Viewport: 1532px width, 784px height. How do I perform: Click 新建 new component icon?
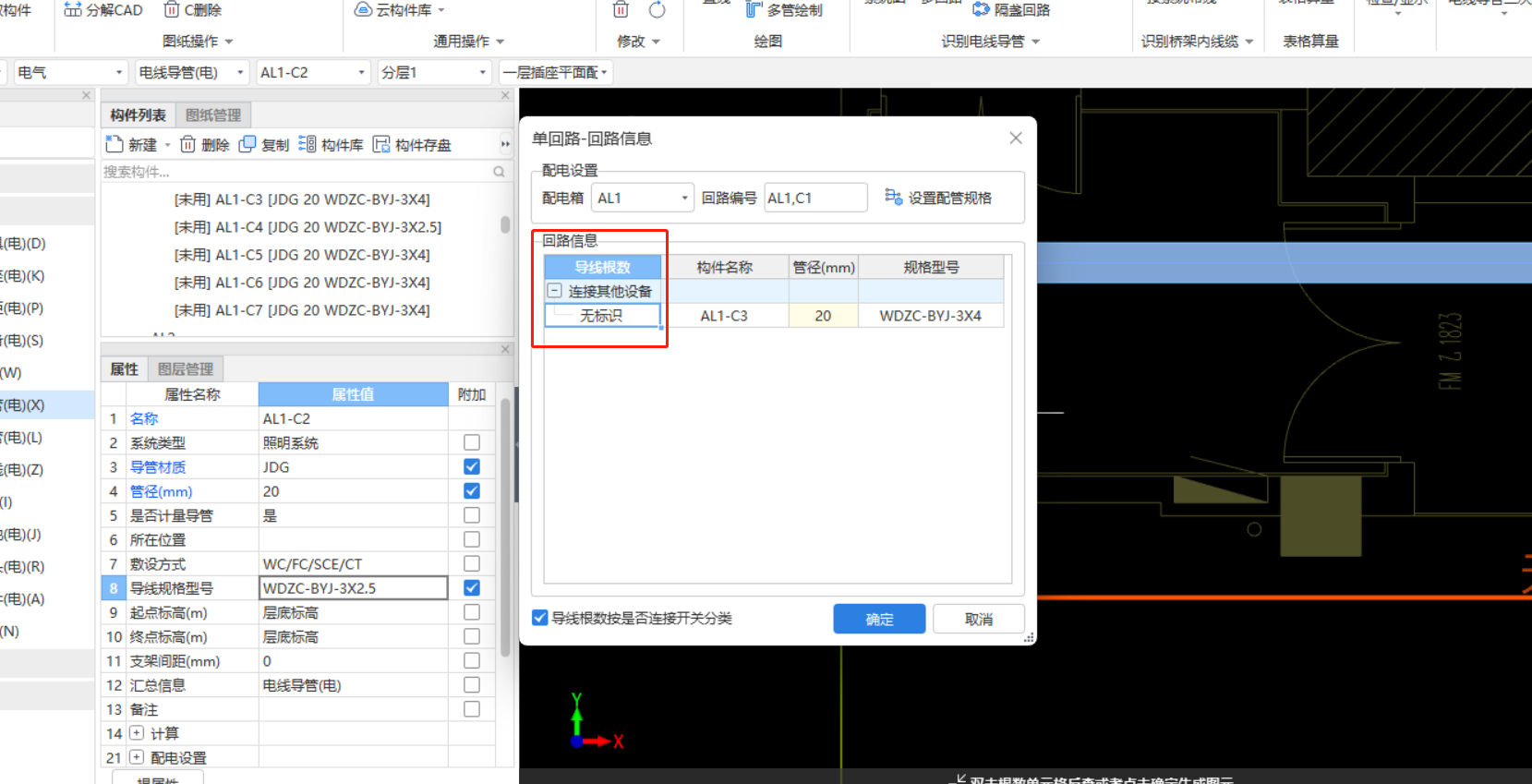click(x=115, y=144)
